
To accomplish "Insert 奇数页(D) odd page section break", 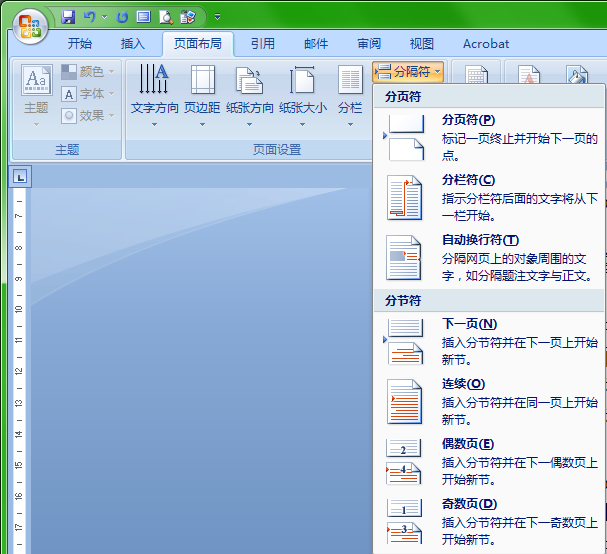I will (489, 522).
